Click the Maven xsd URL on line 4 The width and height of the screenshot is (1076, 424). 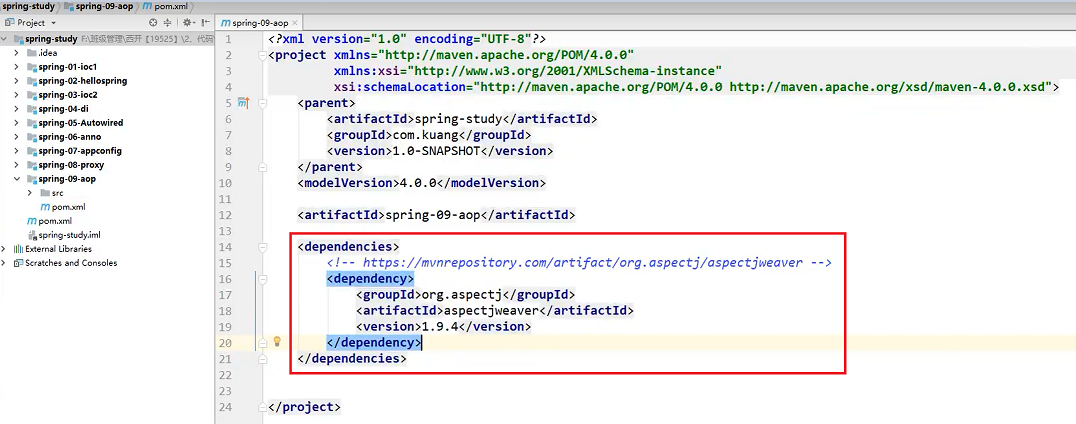click(890, 87)
